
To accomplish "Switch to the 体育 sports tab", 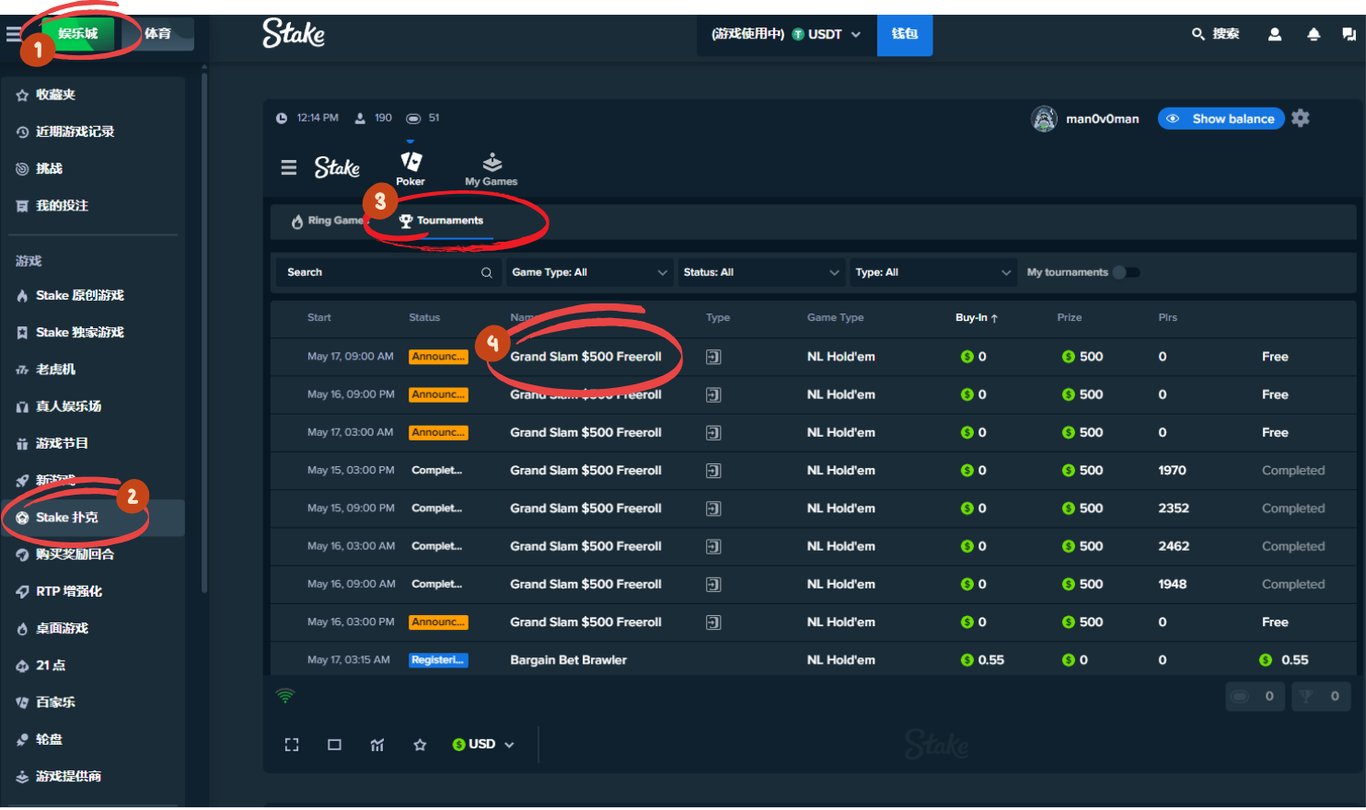I will (157, 34).
